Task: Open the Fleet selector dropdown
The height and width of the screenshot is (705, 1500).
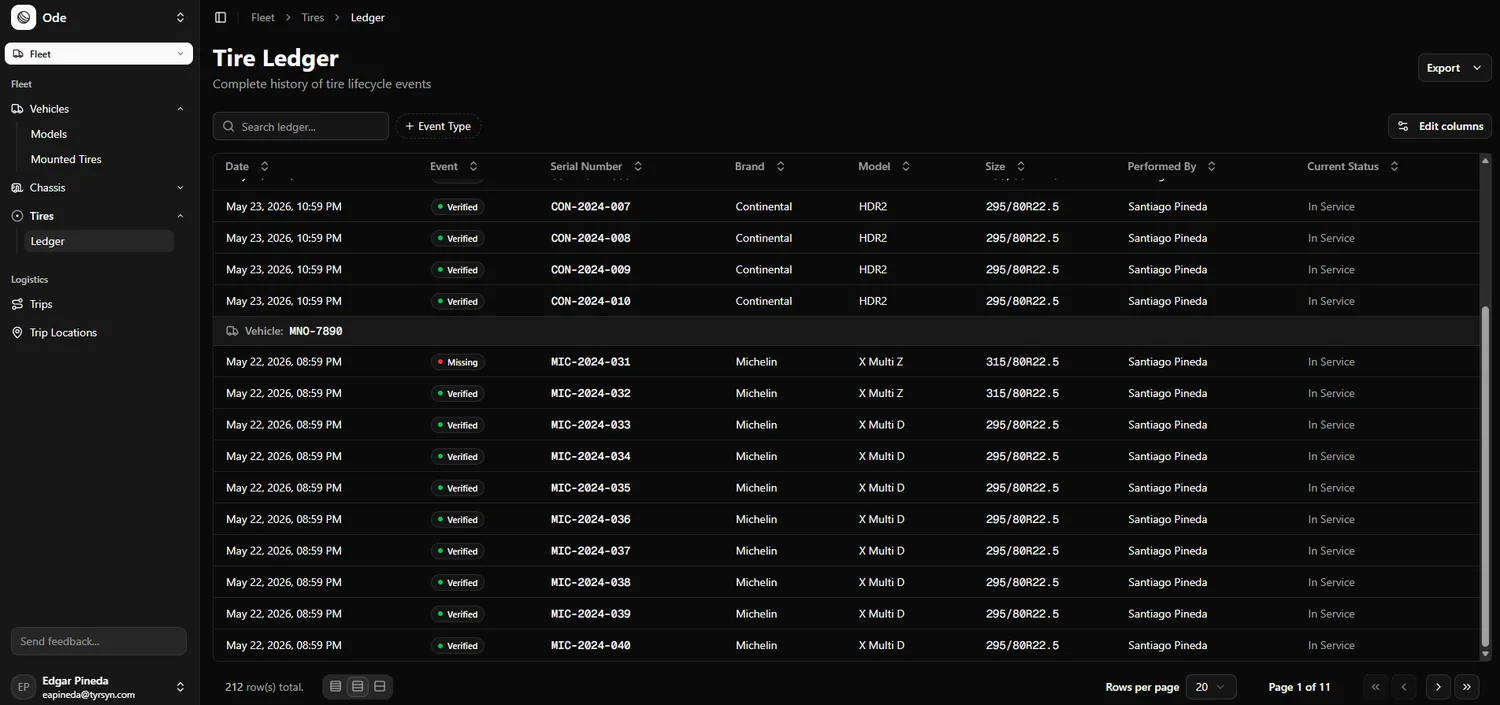Action: (99, 54)
